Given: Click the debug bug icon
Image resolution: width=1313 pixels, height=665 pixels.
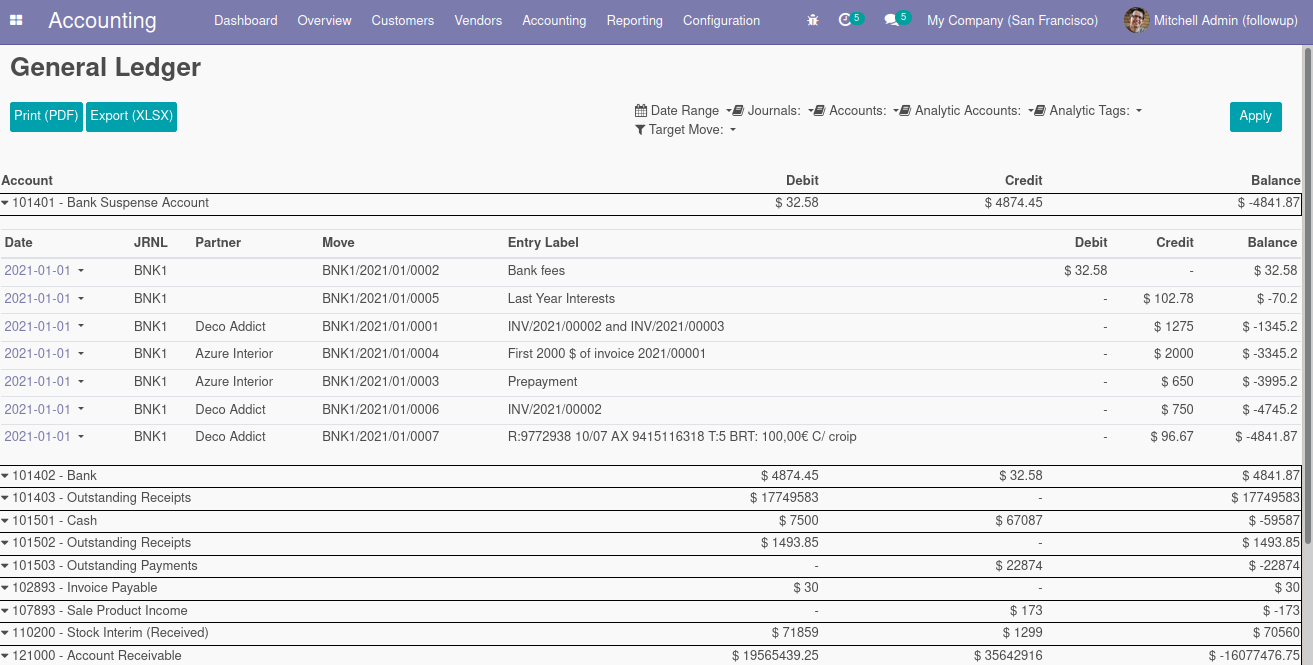Looking at the screenshot, I should coord(813,20).
